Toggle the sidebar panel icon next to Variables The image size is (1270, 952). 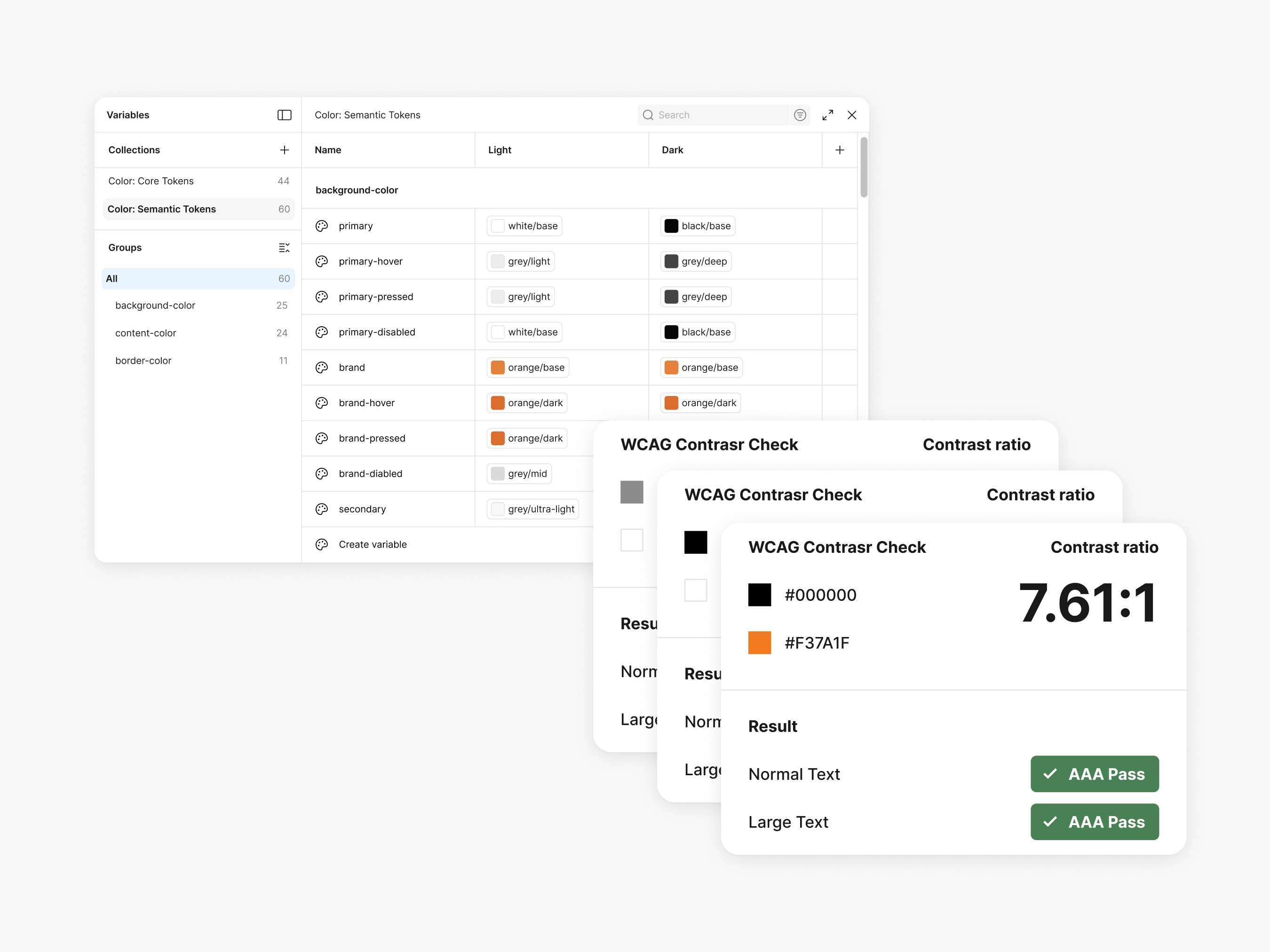pyautogui.click(x=284, y=115)
